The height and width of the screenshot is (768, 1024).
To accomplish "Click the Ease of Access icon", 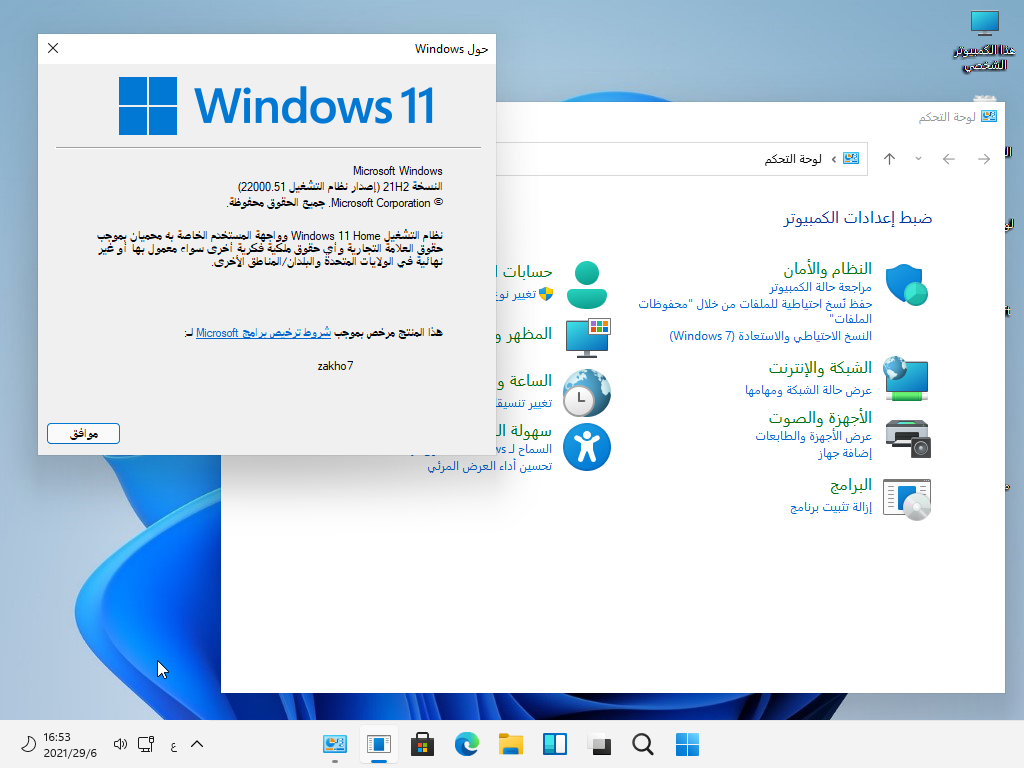I will [x=586, y=447].
